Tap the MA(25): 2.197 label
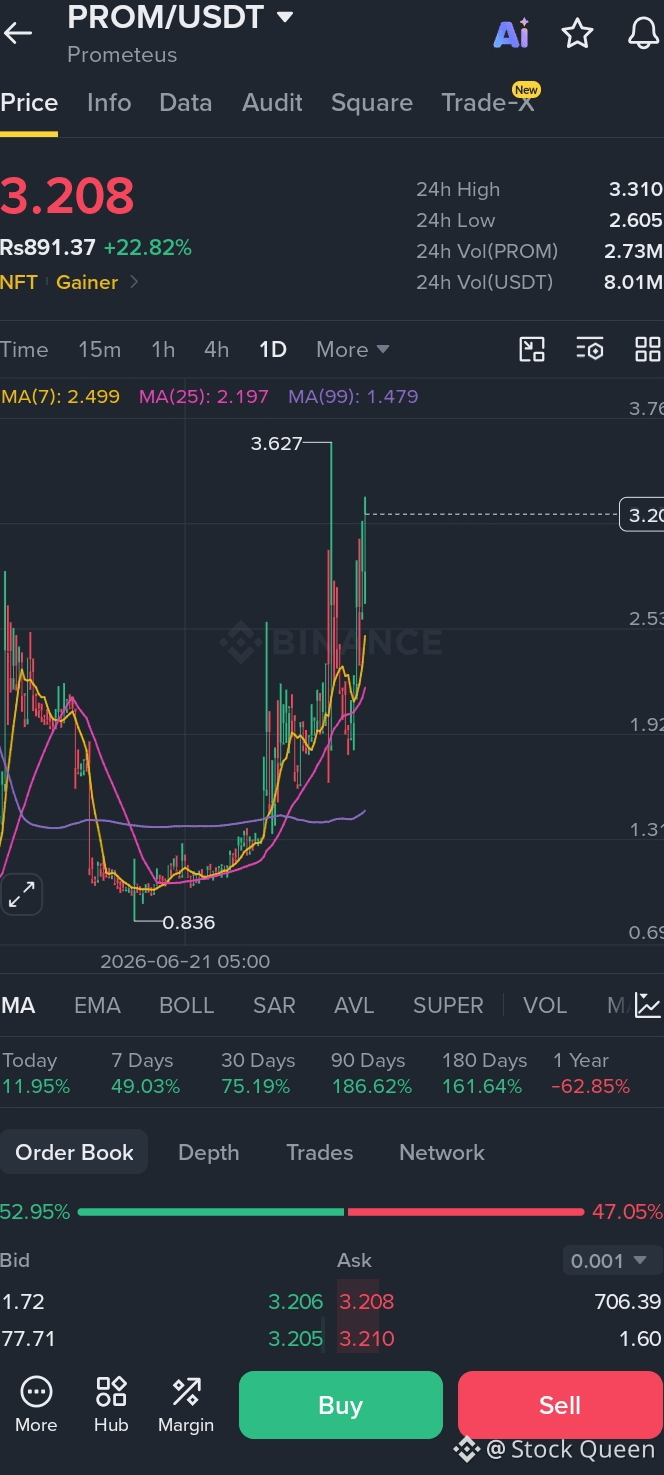The height and width of the screenshot is (1475, 664). pyautogui.click(x=204, y=396)
